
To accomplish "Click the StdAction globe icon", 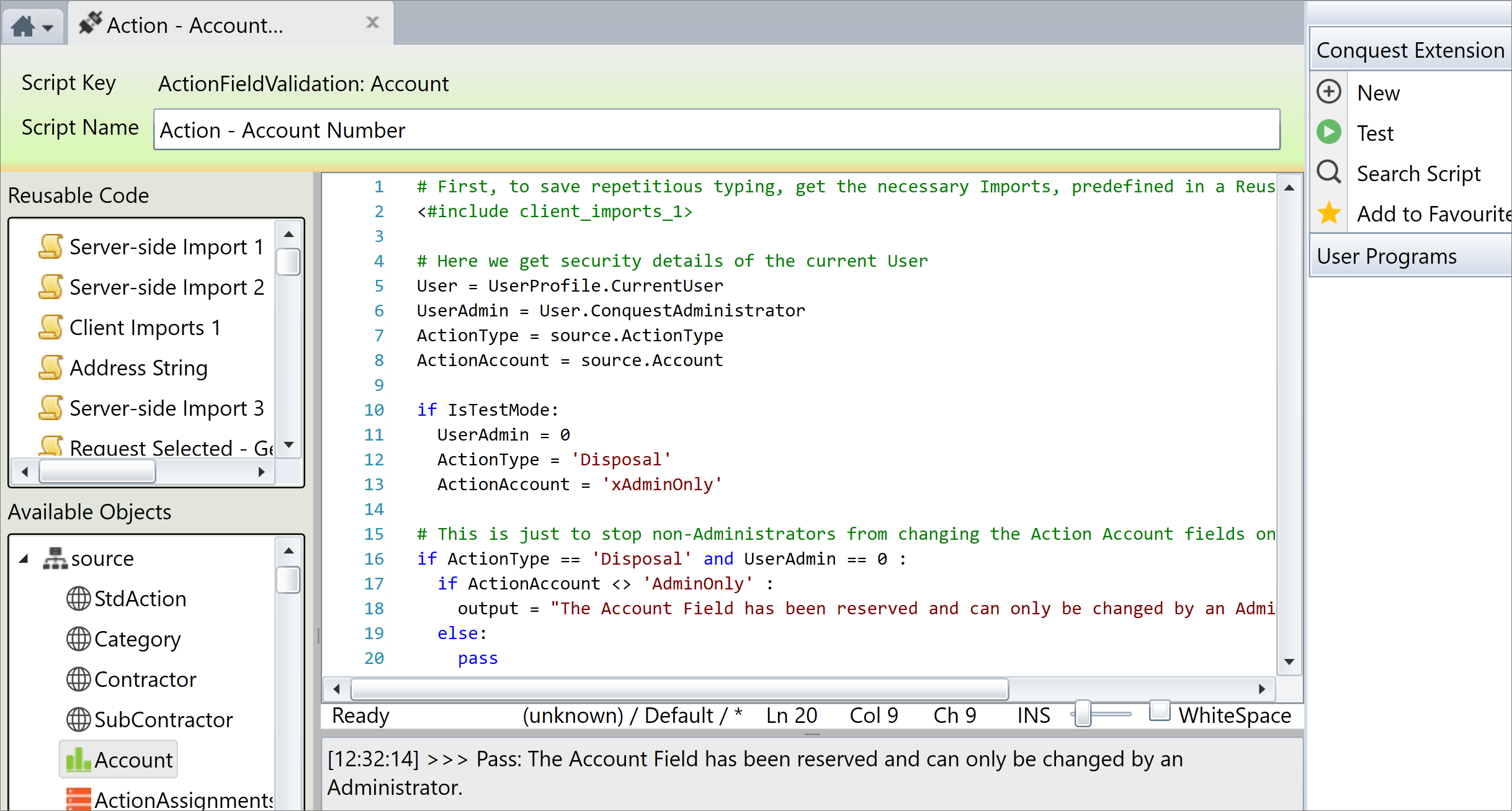I will pos(78,598).
